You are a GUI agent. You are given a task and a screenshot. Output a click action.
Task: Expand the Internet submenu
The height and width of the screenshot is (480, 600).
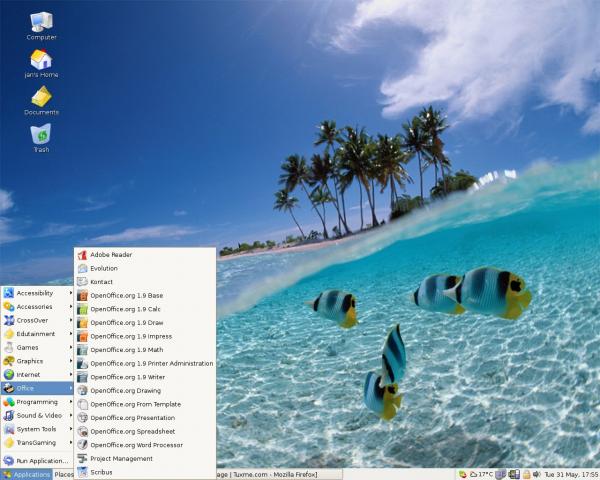click(x=37, y=375)
